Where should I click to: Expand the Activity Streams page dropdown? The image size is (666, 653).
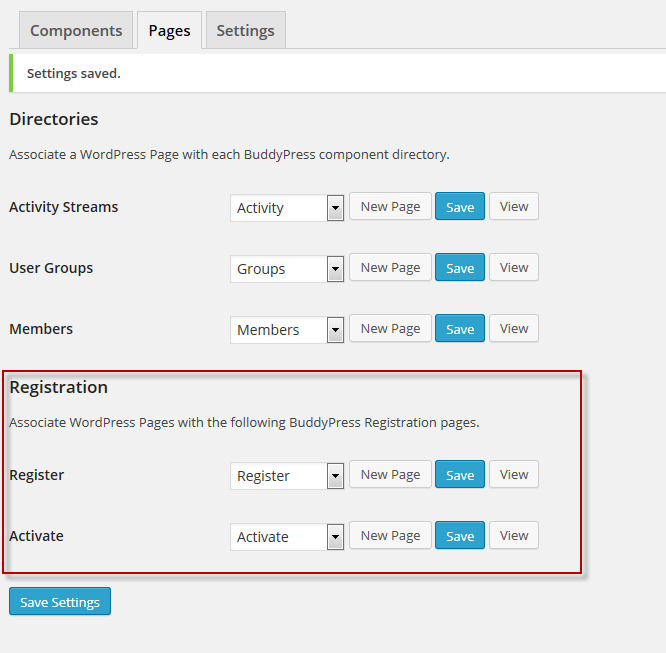point(287,208)
